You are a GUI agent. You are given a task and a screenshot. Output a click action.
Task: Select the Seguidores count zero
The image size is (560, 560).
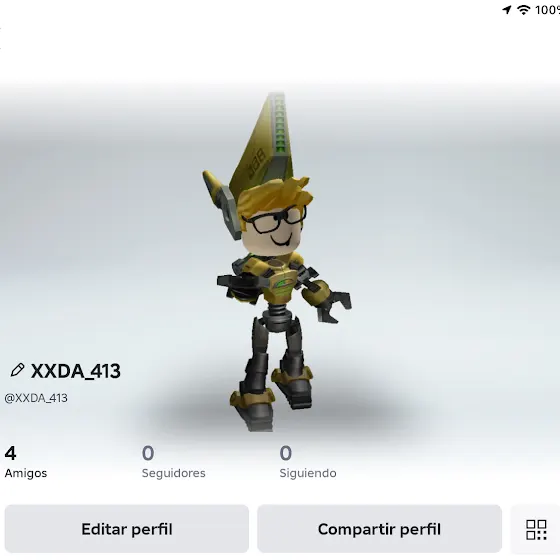pos(148,453)
